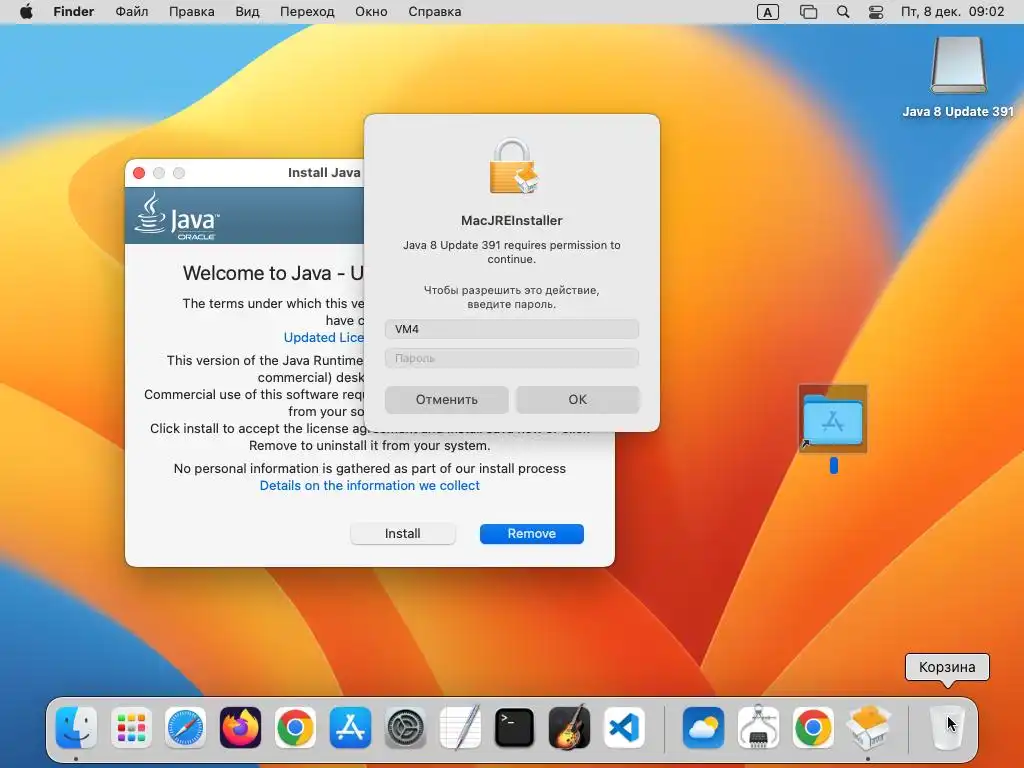Image resolution: width=1024 pixels, height=768 pixels.
Task: Click the padlock icon in the MacJREInstaller dialog
Action: coord(513,166)
